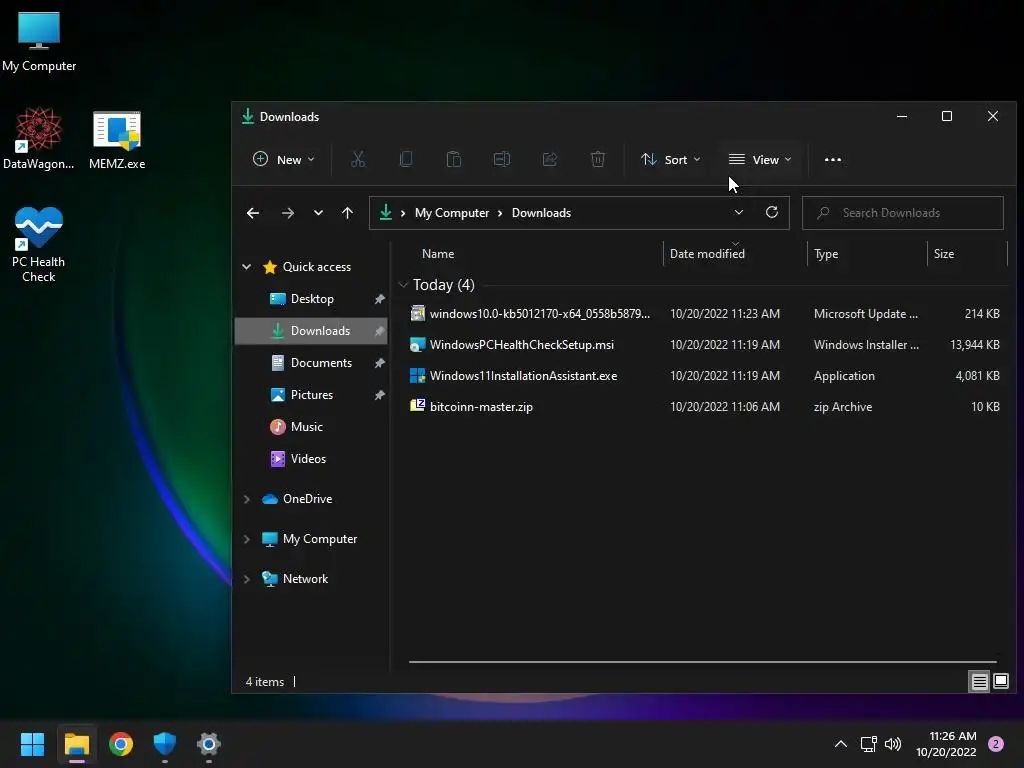Open the New dropdown menu

click(283, 159)
